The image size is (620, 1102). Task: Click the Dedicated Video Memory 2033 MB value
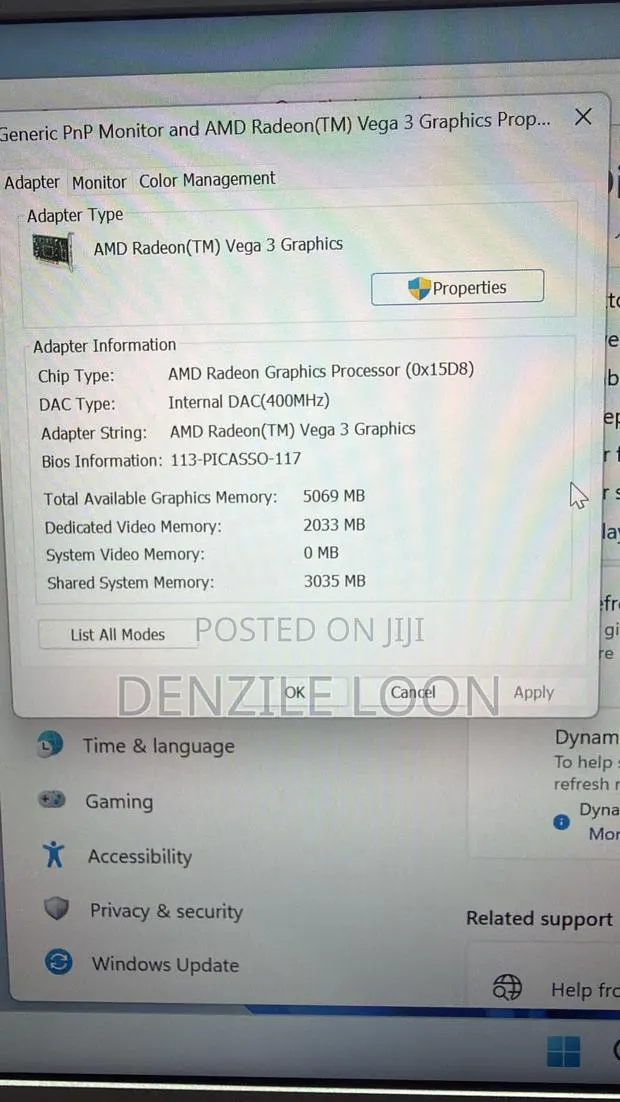coord(335,525)
